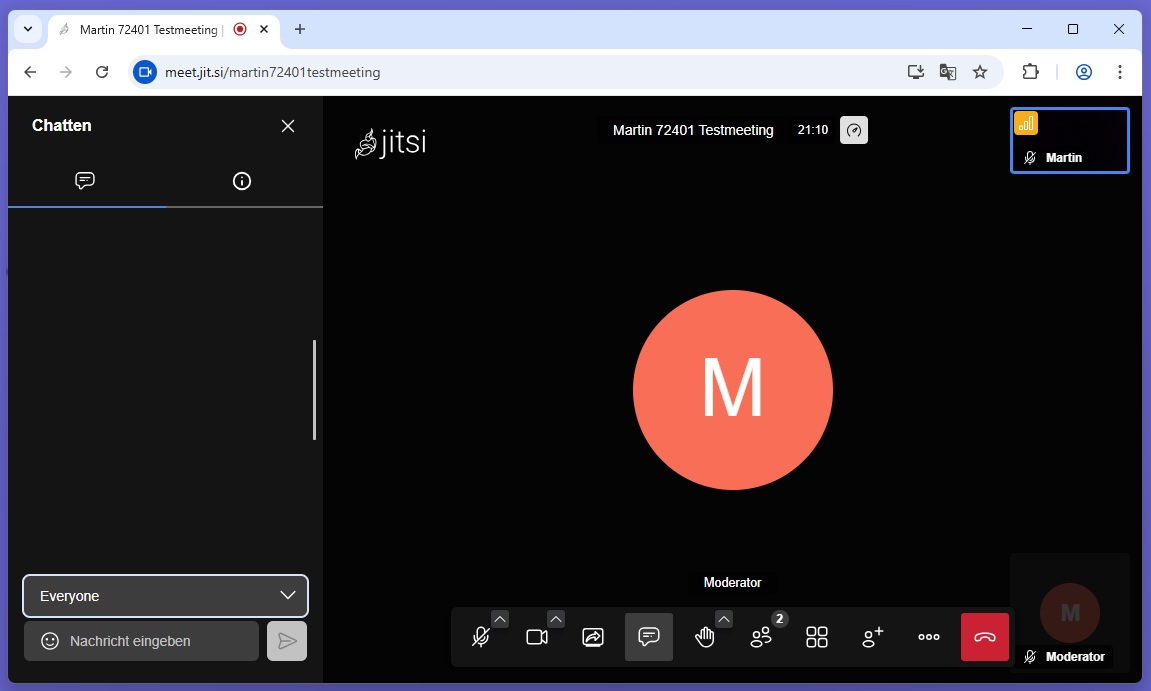This screenshot has width=1151, height=691.
Task: Click the Moderator name label below avatar
Action: pos(733,582)
